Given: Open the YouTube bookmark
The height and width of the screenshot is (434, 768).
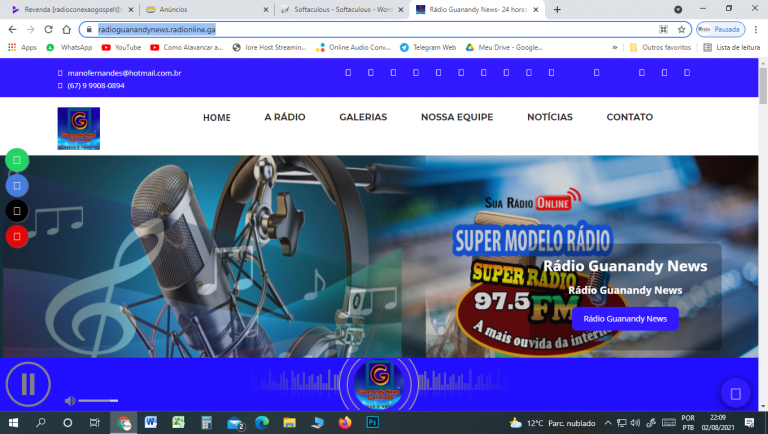Looking at the screenshot, I should click(121, 48).
